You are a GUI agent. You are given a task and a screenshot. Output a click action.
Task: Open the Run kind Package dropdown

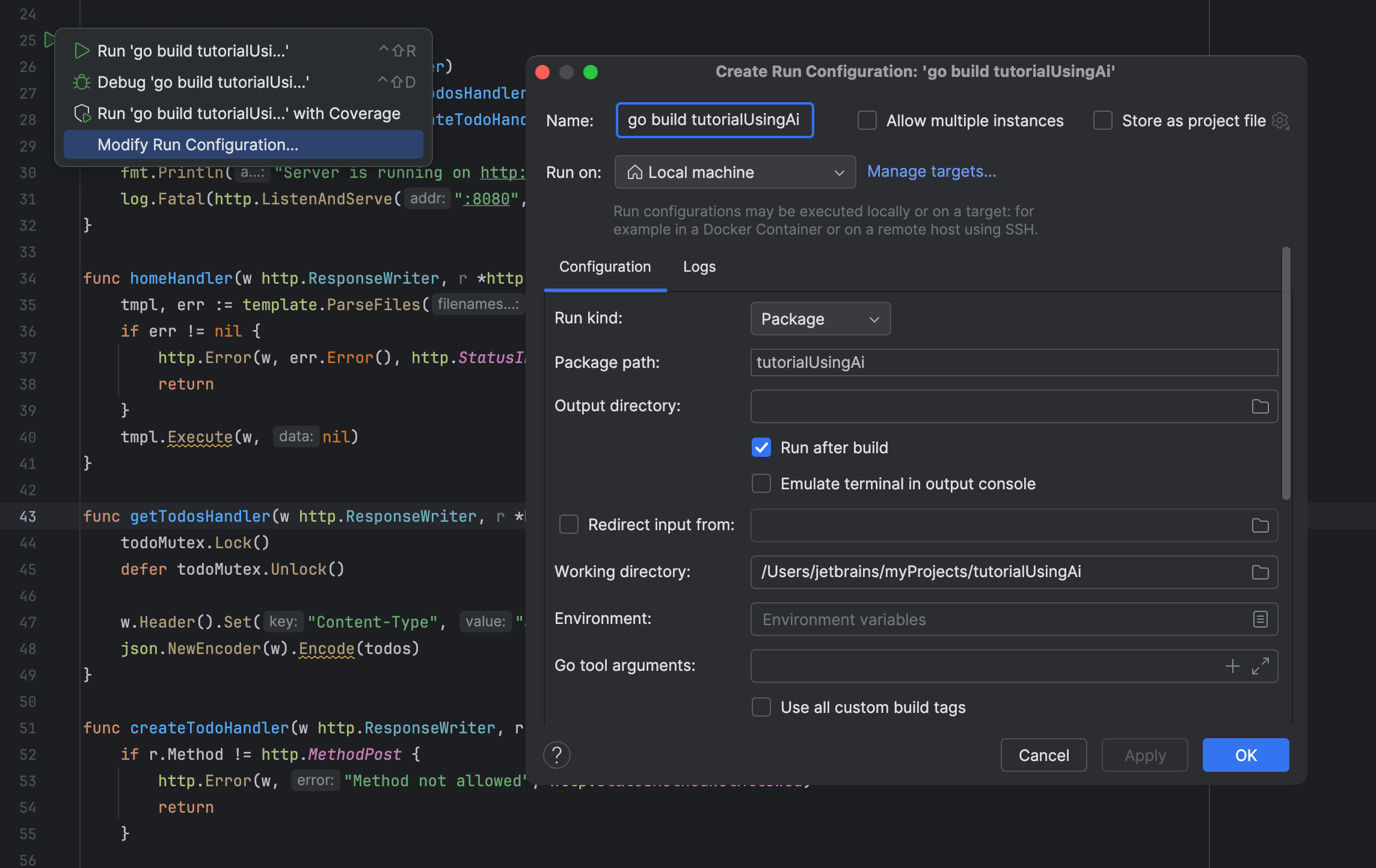click(820, 319)
